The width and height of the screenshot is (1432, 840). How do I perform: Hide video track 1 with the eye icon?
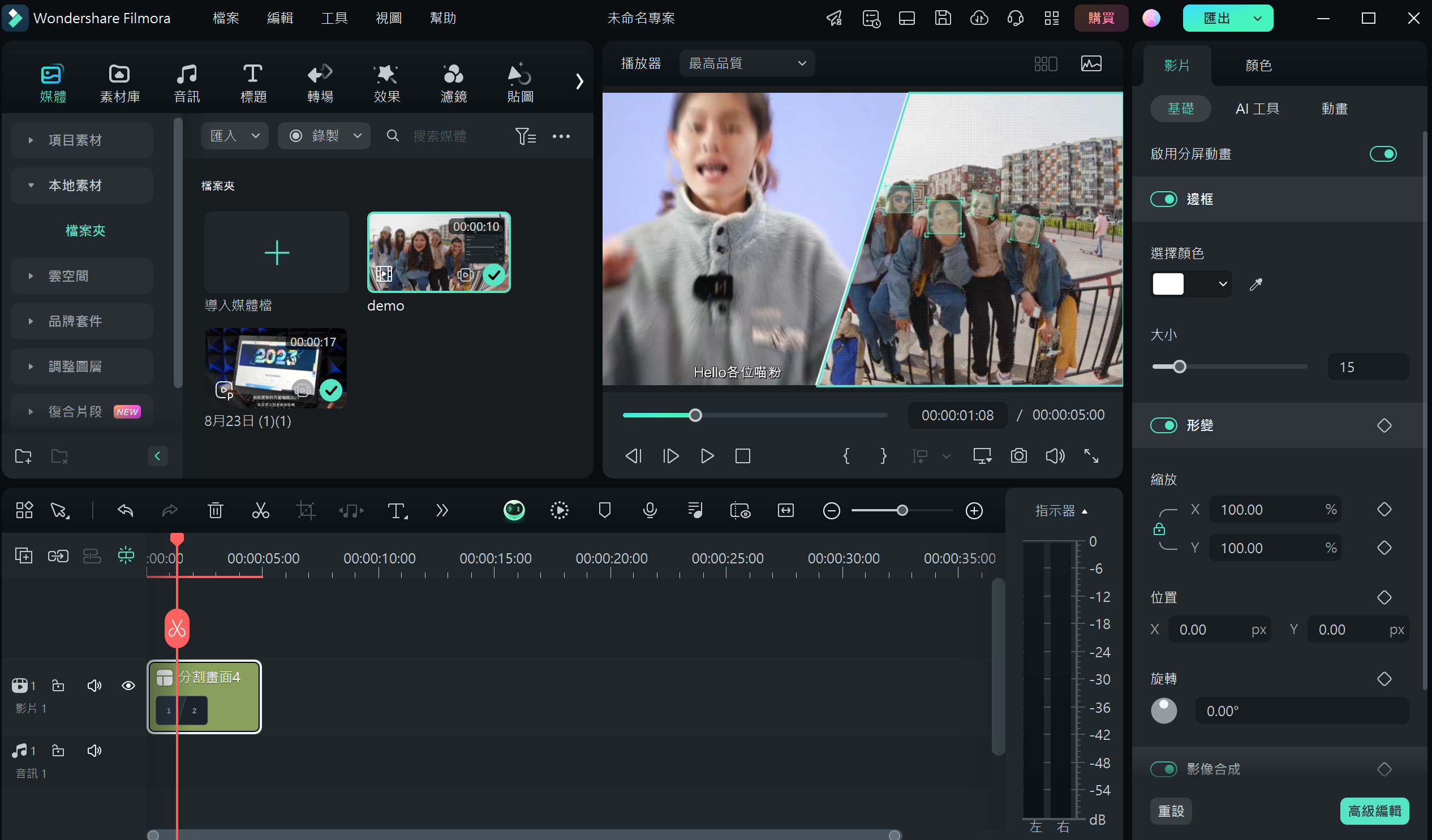tap(128, 686)
